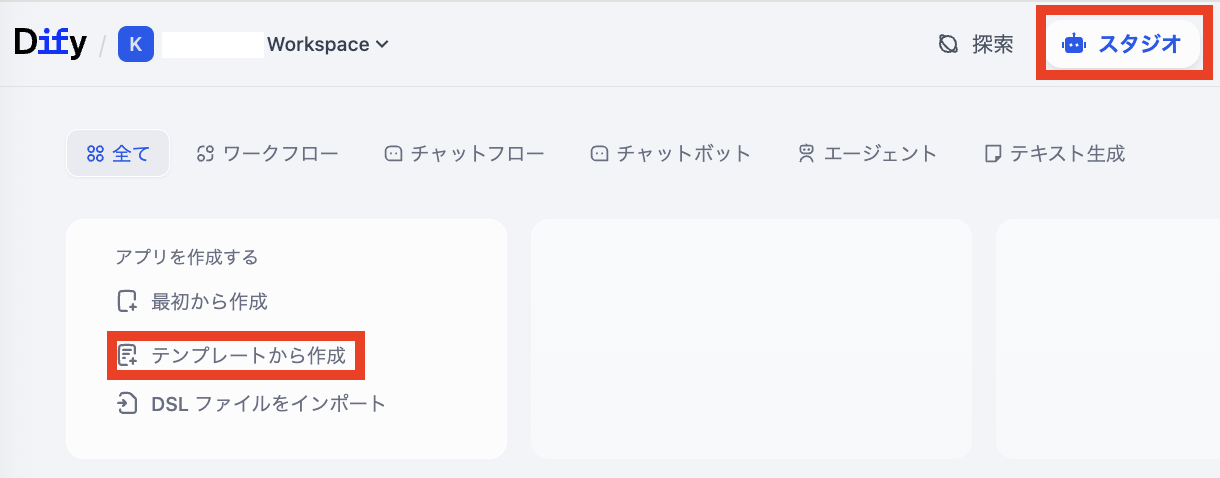This screenshot has height=478, width=1220.
Task: Click the workflow icon next to ワークフロー
Action: 206,154
